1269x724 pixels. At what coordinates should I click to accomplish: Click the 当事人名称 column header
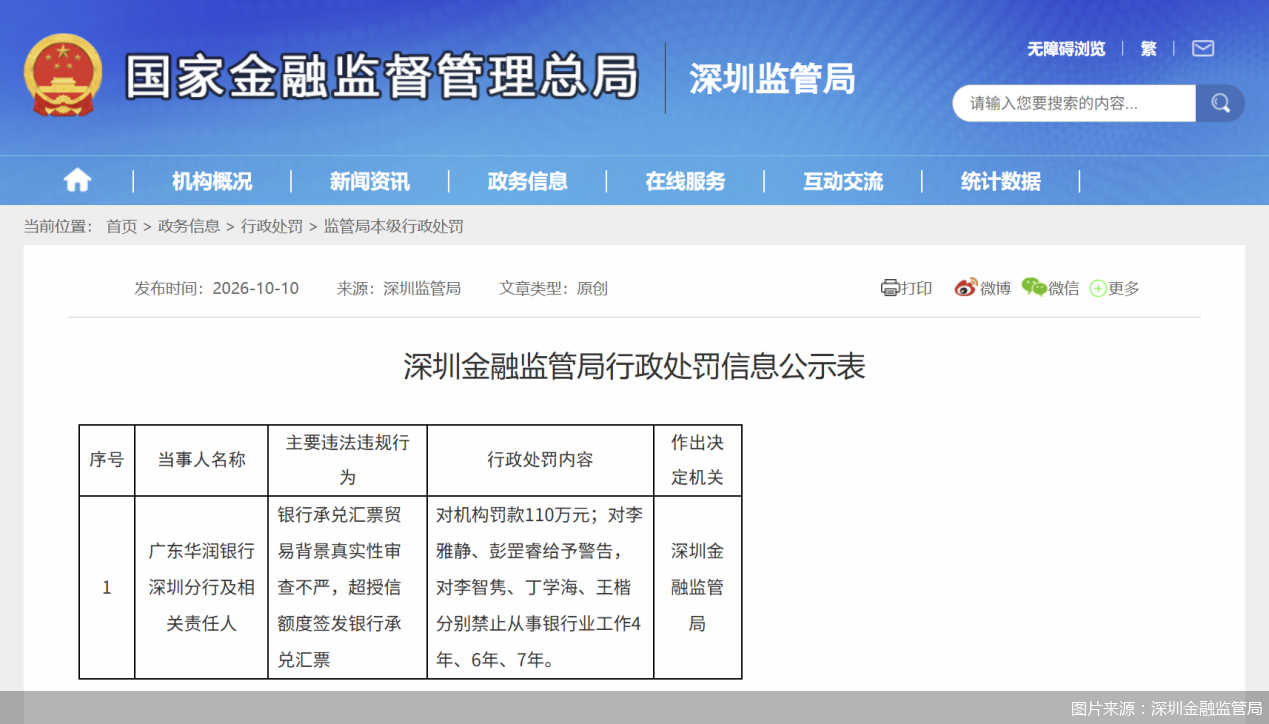click(x=201, y=460)
